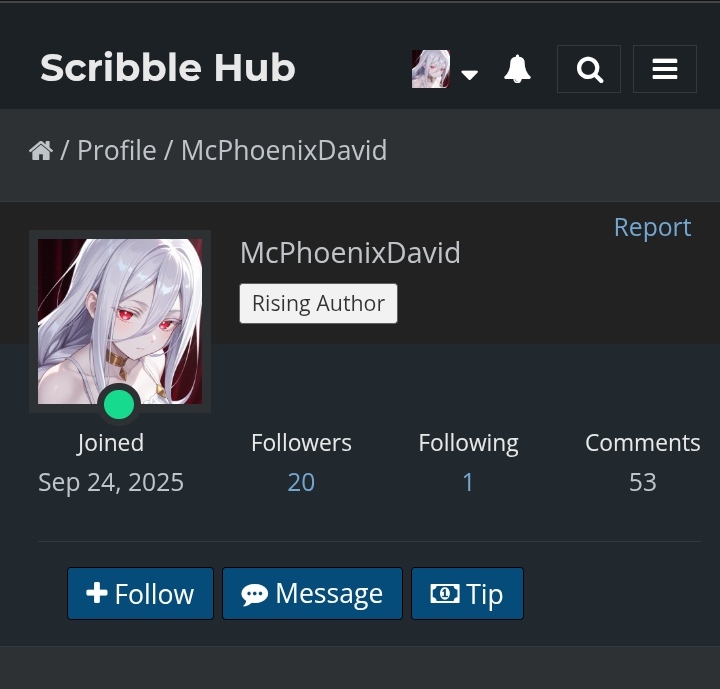
Task: Click the McPhoenixDavid profile name heading
Action: pos(350,253)
